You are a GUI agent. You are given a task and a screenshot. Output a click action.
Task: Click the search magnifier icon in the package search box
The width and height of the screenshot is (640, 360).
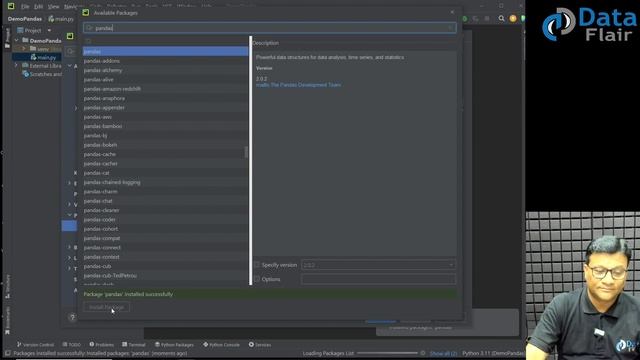tap(89, 28)
